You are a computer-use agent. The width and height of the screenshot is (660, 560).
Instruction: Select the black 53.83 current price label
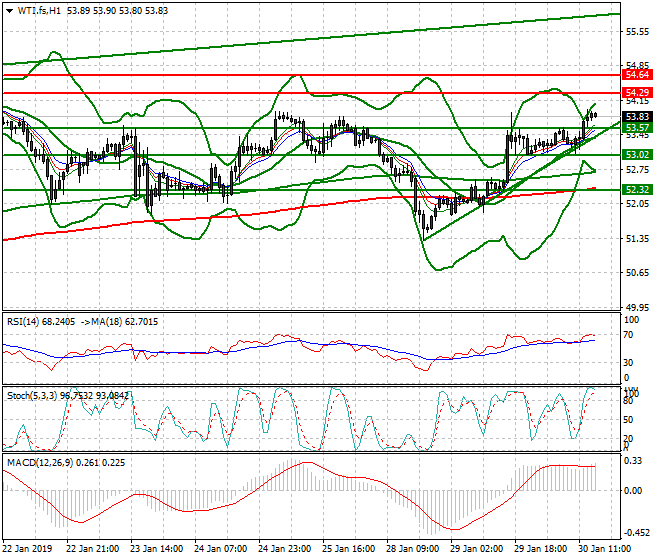click(637, 117)
